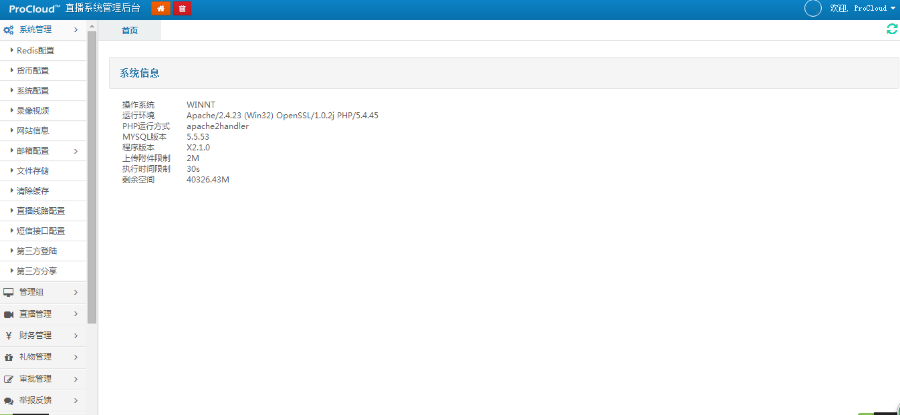Viewport: 900px width, 415px height.
Task: Click the WINNT value
Action: [x=201, y=104]
